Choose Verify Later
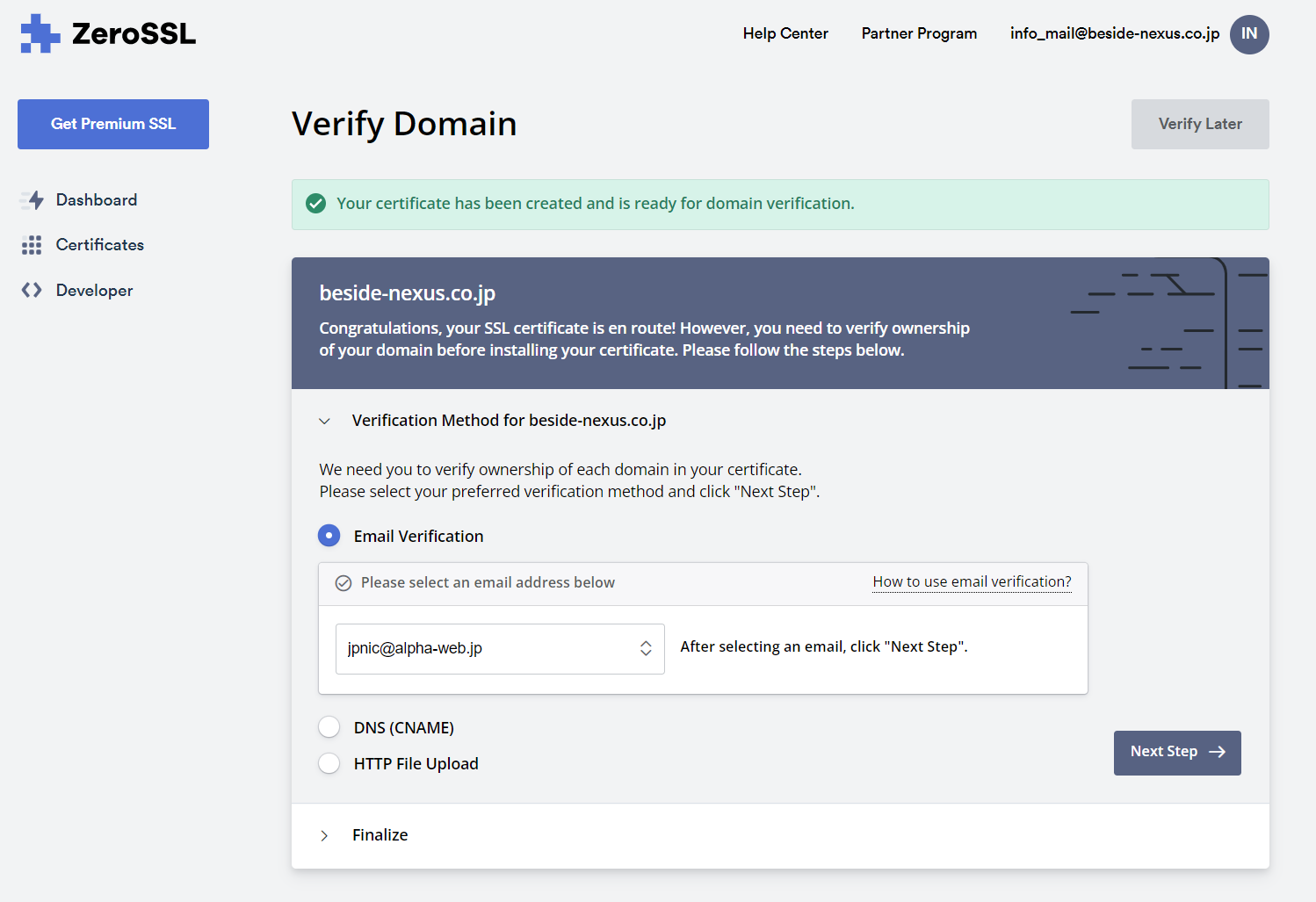This screenshot has height=902, width=1316. tap(1200, 124)
